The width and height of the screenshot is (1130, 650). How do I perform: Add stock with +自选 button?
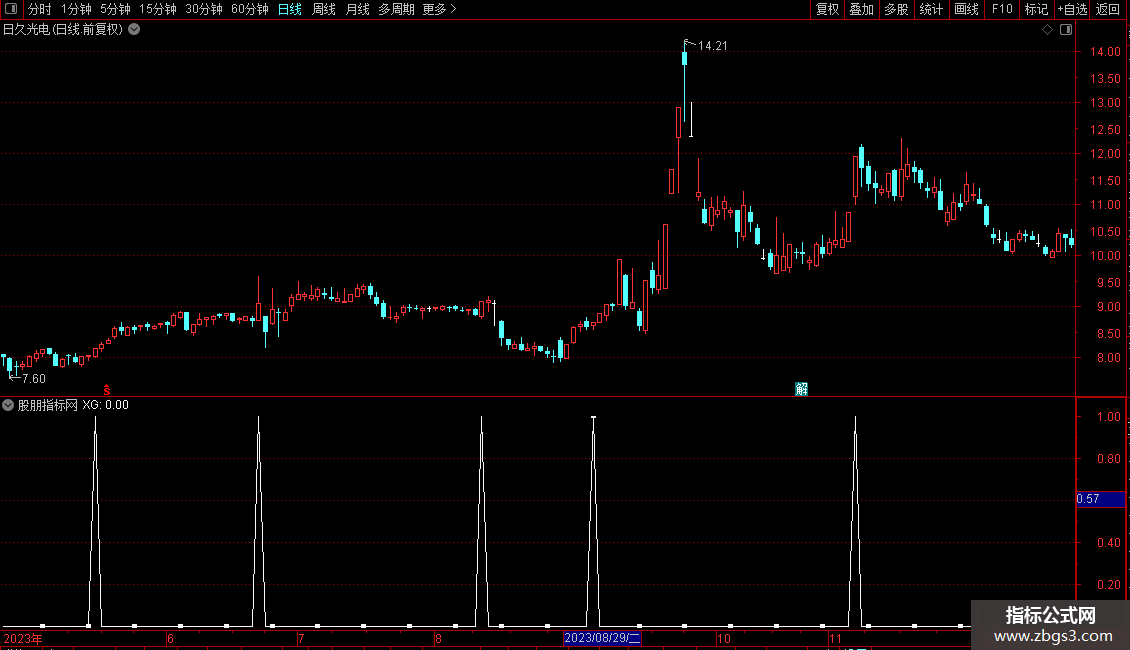(x=1072, y=9)
